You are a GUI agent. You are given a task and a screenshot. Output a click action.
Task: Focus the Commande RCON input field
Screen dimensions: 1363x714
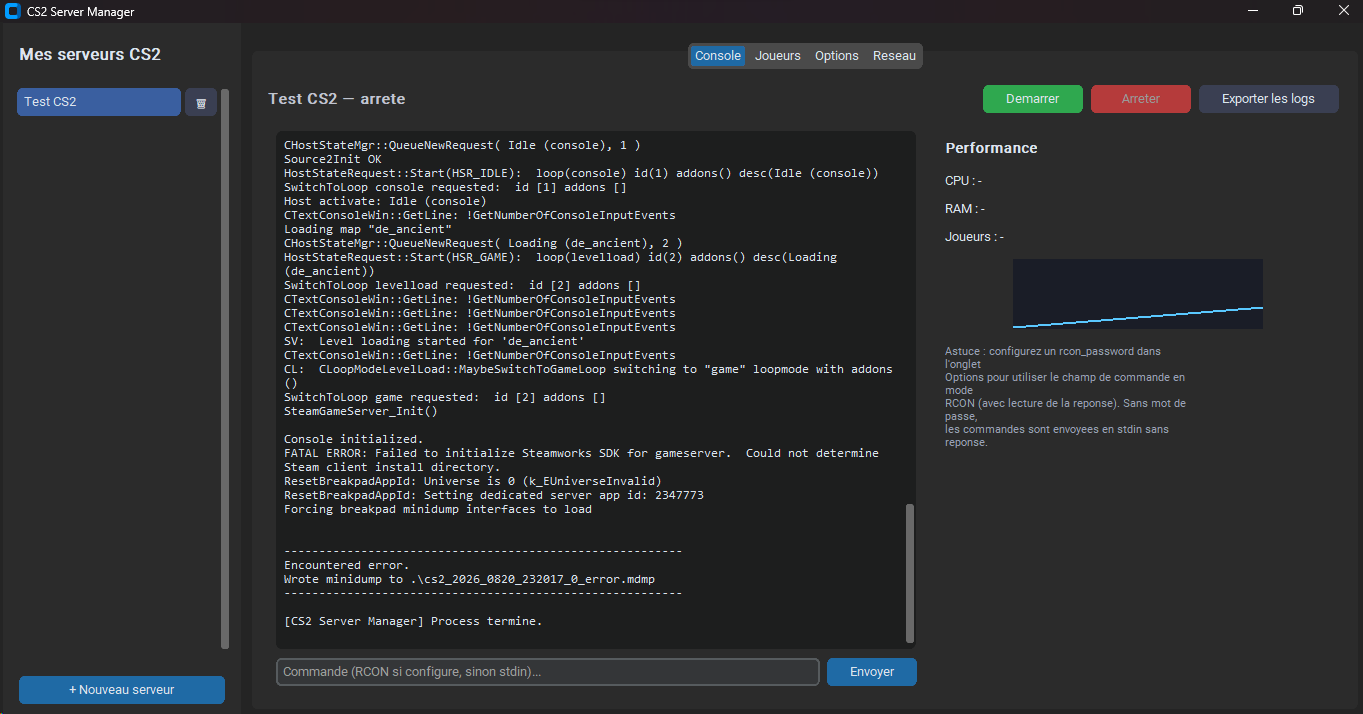pos(548,672)
